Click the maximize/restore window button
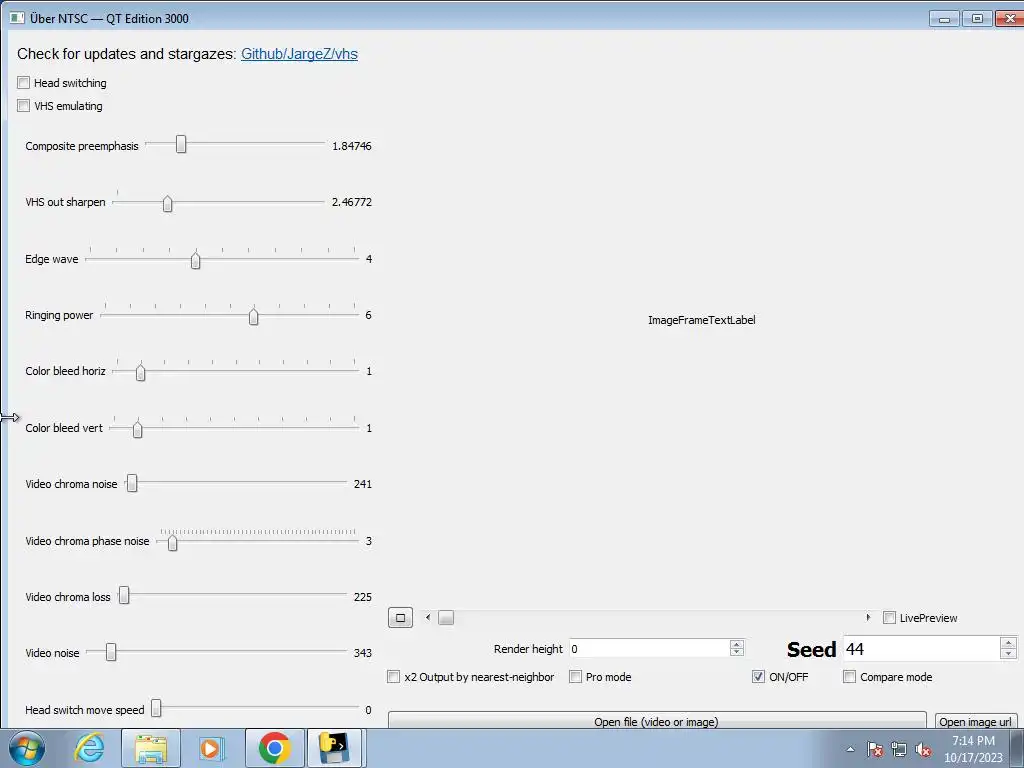The height and width of the screenshot is (768, 1024). tap(977, 18)
